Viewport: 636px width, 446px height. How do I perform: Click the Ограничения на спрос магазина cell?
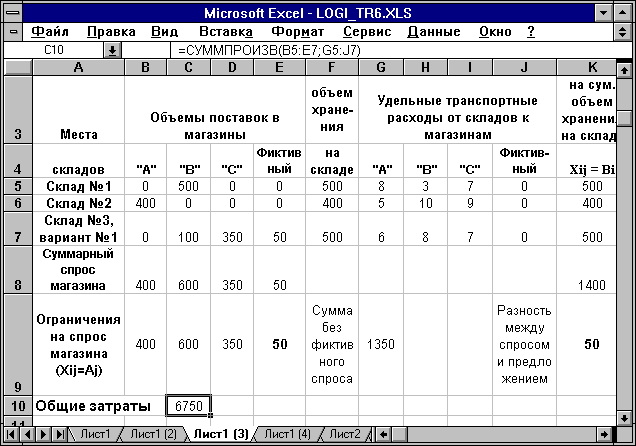click(x=79, y=345)
